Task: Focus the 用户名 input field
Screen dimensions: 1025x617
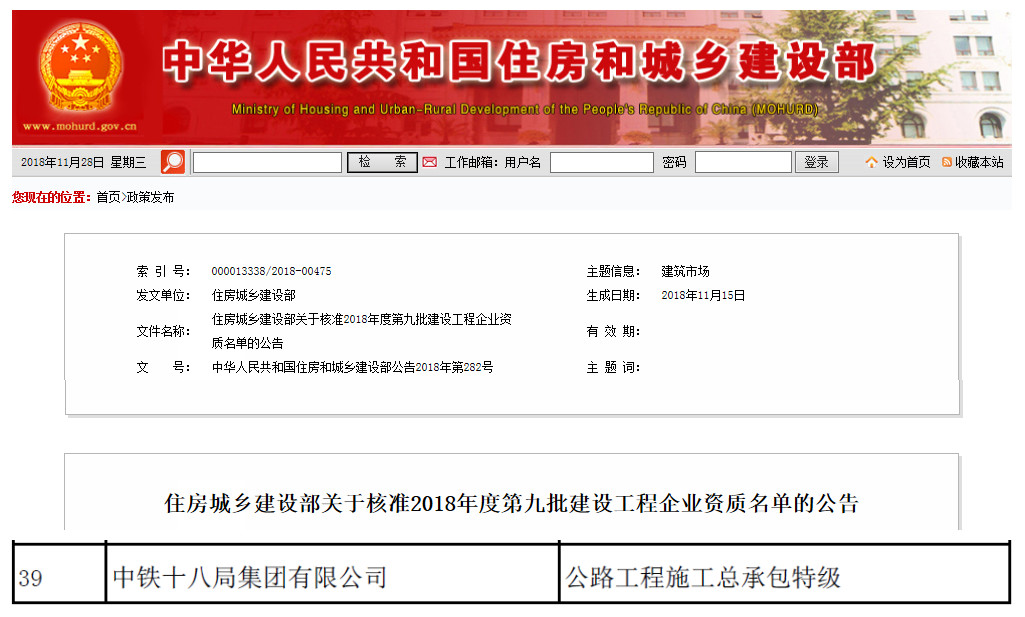Action: pyautogui.click(x=601, y=162)
